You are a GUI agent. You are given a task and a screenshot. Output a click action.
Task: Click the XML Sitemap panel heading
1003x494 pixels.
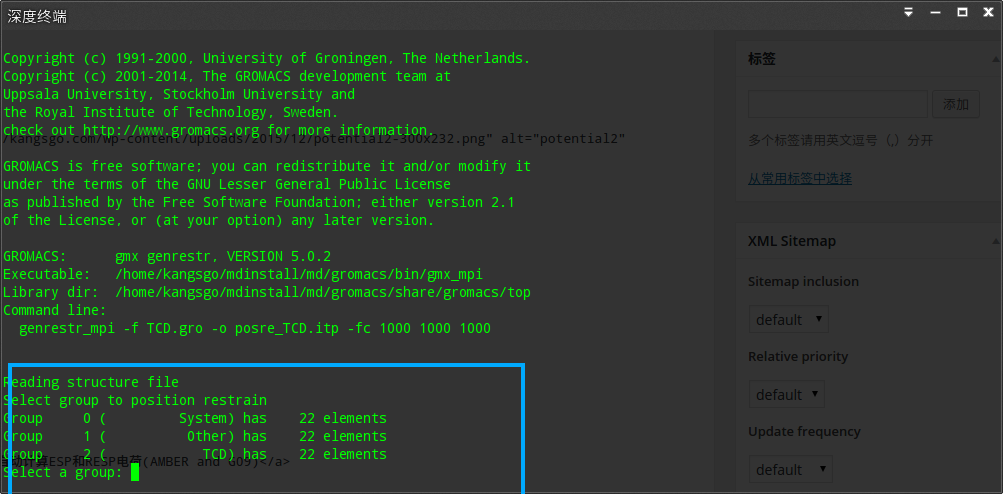[791, 241]
